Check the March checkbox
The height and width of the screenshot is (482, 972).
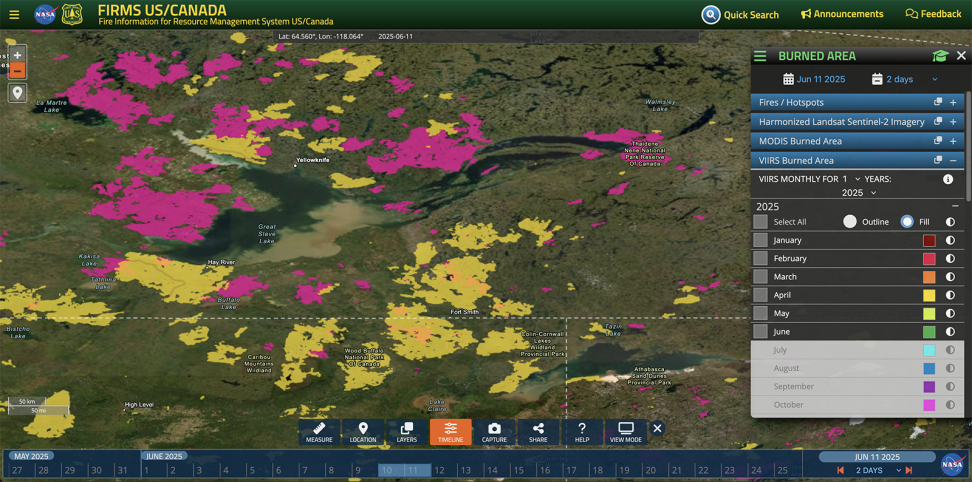point(761,277)
